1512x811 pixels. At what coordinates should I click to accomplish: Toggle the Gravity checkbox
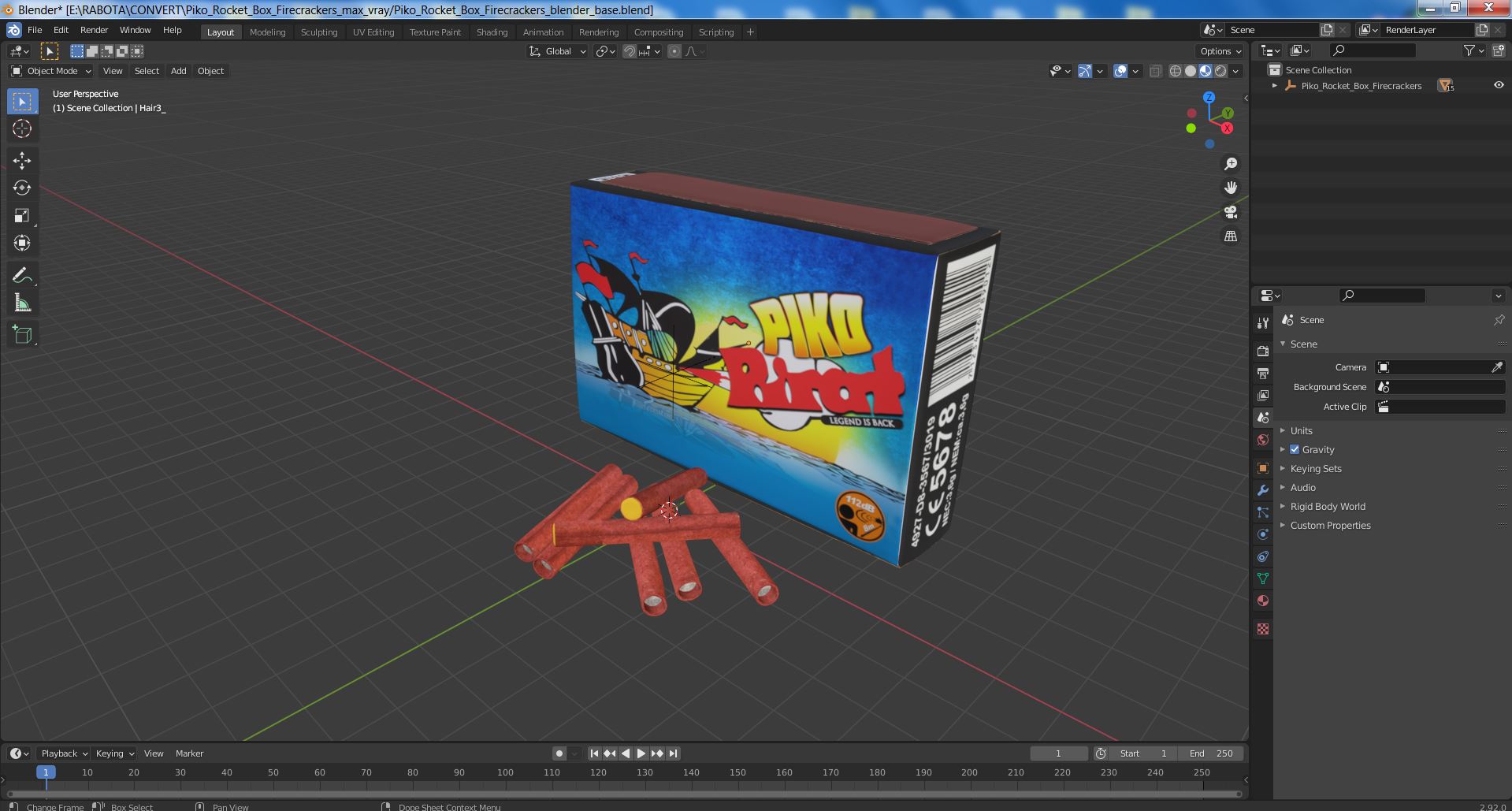[x=1295, y=449]
